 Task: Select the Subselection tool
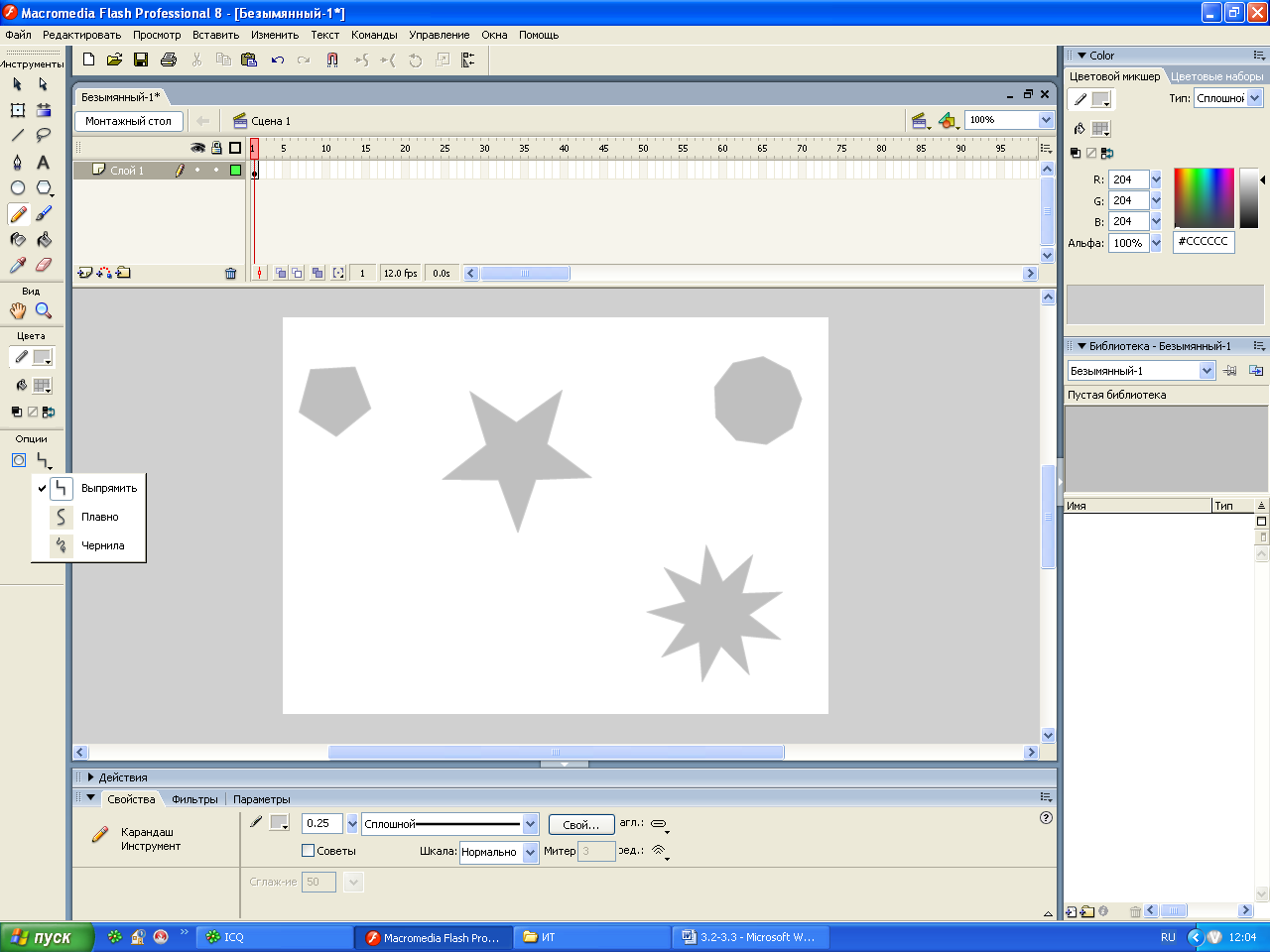(44, 84)
